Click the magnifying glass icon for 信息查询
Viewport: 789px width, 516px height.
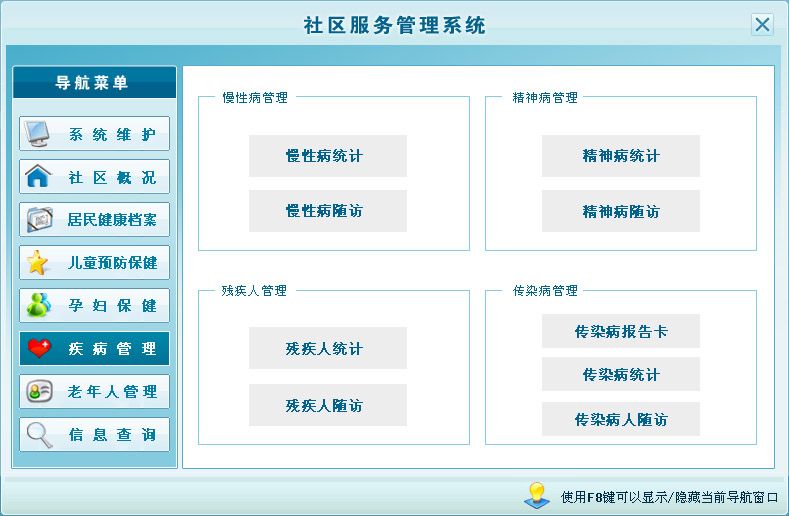40,434
